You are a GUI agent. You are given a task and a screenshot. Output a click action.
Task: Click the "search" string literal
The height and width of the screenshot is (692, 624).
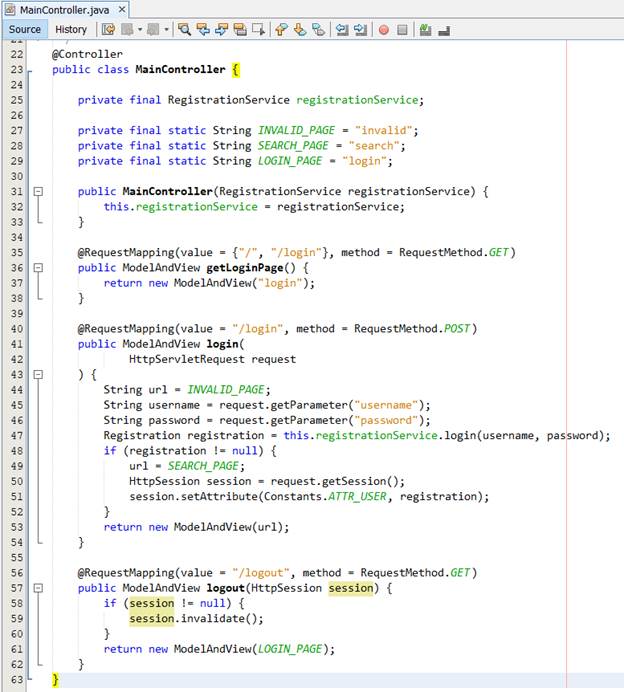(374, 146)
